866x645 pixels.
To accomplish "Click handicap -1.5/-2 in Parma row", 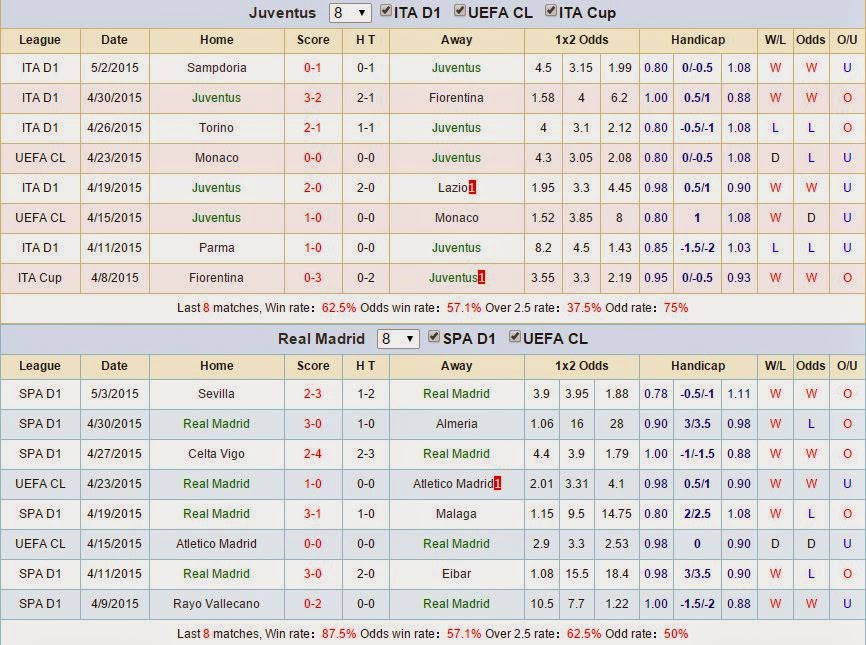I will [697, 248].
